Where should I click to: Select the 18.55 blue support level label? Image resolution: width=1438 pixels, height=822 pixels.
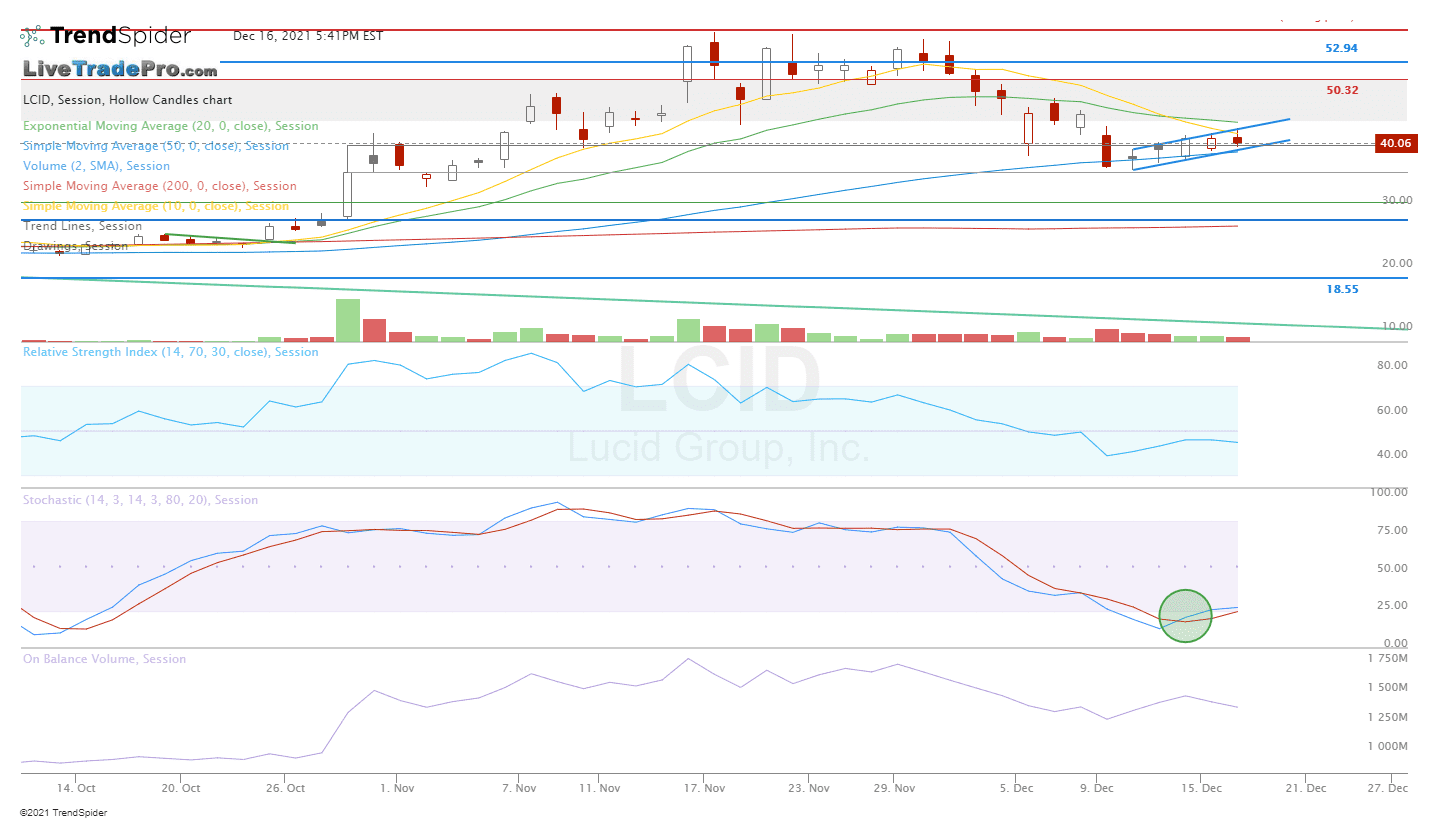(x=1342, y=289)
